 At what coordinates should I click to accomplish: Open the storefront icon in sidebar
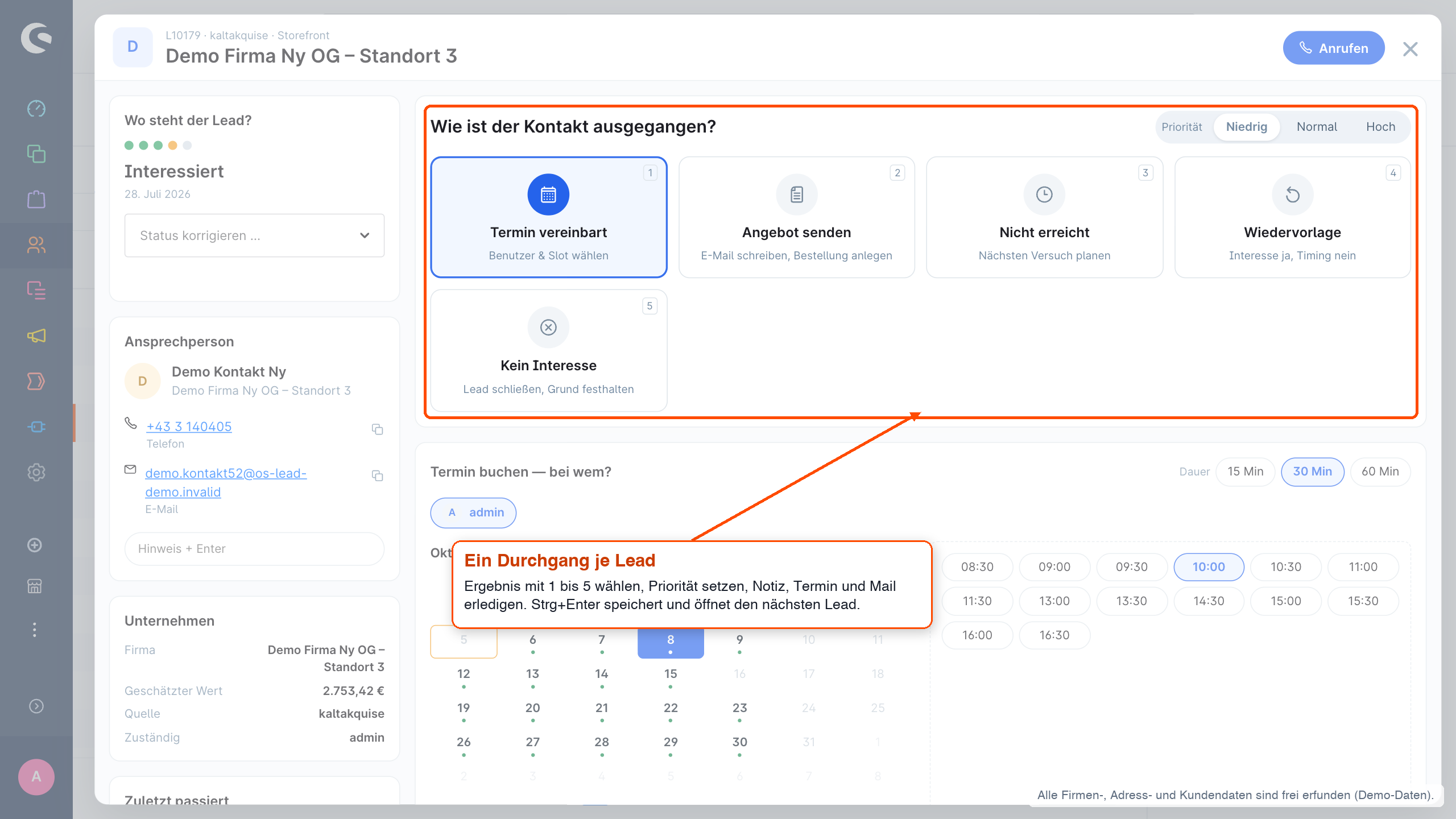pyautogui.click(x=35, y=586)
